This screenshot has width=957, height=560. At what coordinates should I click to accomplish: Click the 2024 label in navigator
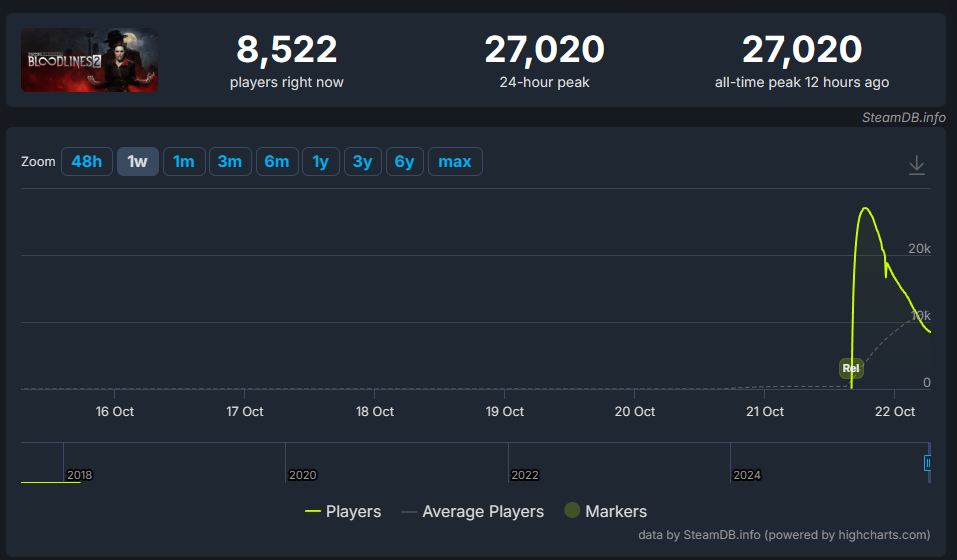[x=747, y=475]
